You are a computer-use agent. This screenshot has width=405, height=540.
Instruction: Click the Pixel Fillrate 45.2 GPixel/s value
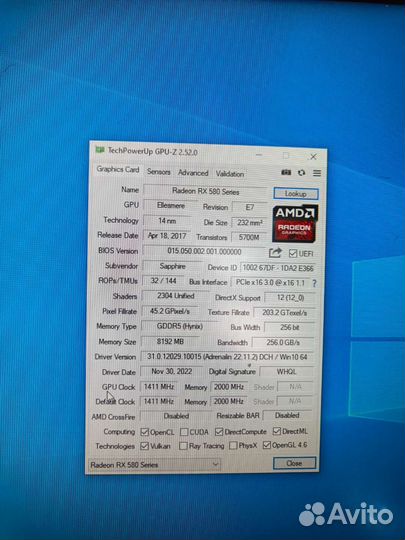[170, 311]
